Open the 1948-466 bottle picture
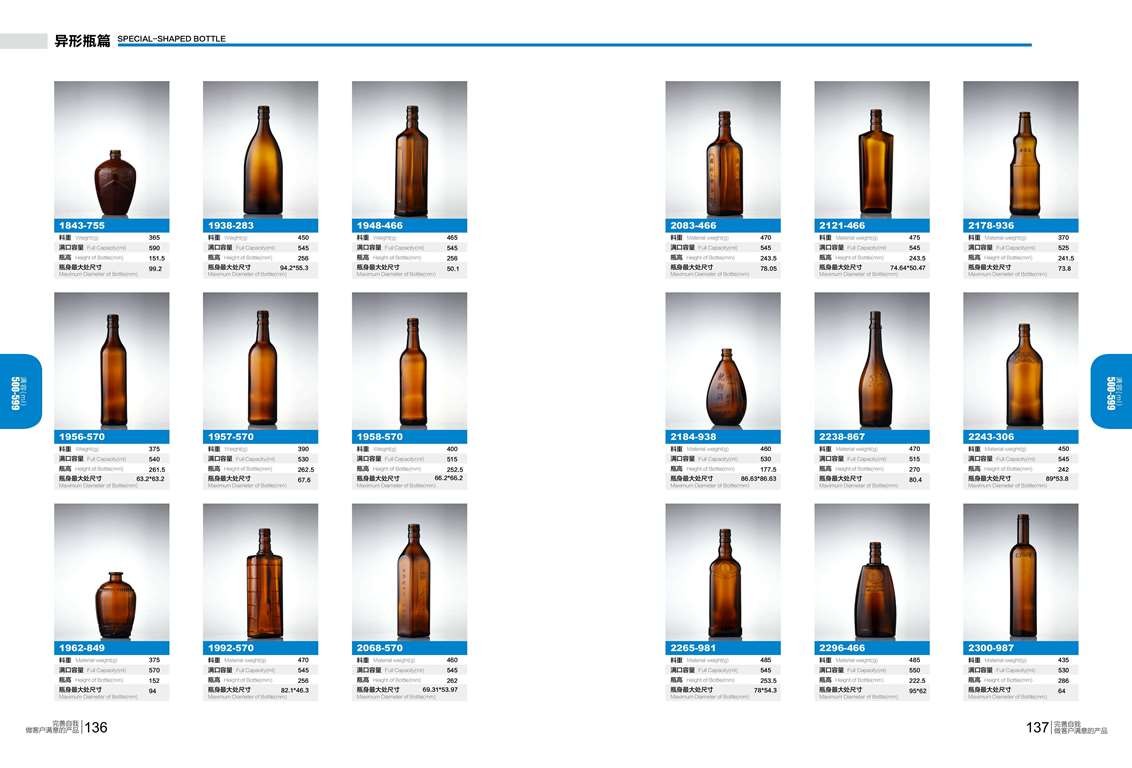 pos(409,149)
